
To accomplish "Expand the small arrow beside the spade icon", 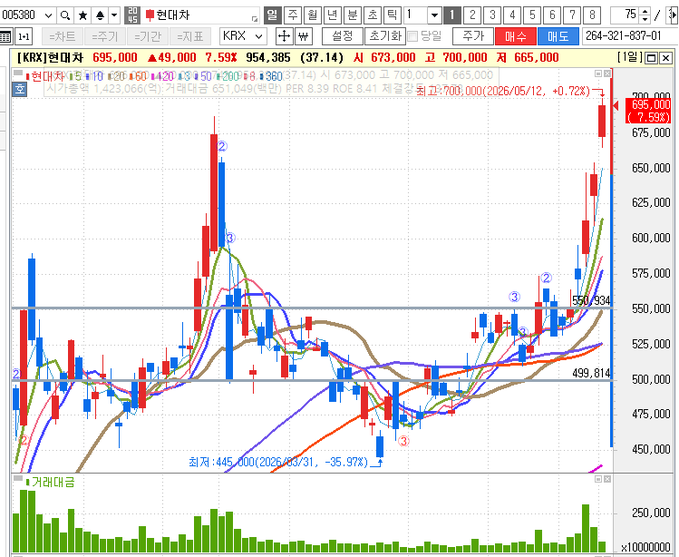I will pos(114,16).
